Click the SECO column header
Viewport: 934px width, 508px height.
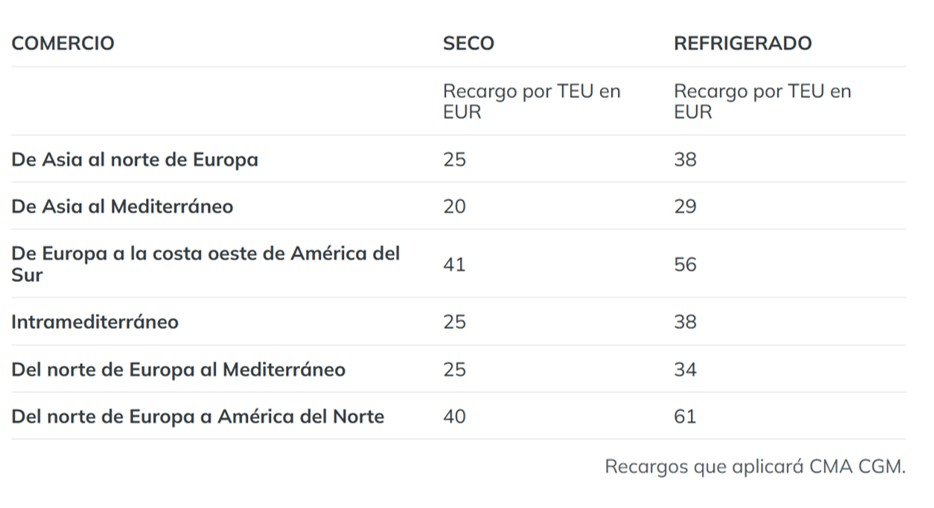click(x=468, y=43)
